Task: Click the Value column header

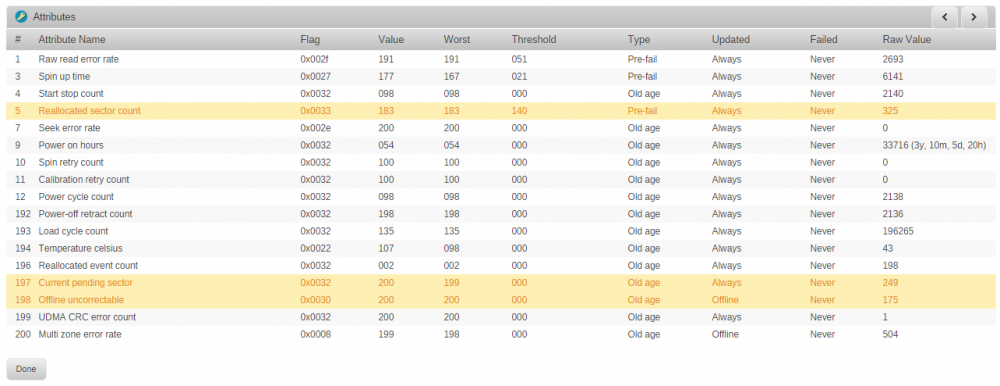Action: point(391,40)
